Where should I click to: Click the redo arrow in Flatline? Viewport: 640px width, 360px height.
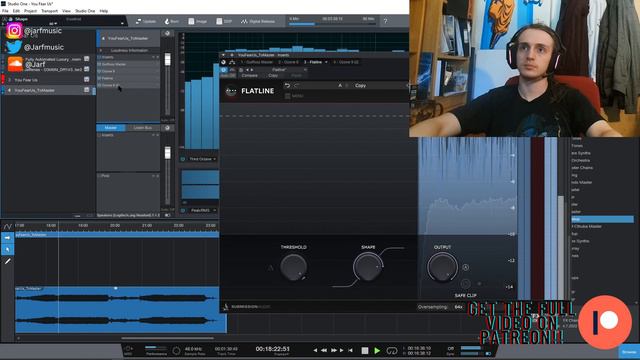click(297, 85)
